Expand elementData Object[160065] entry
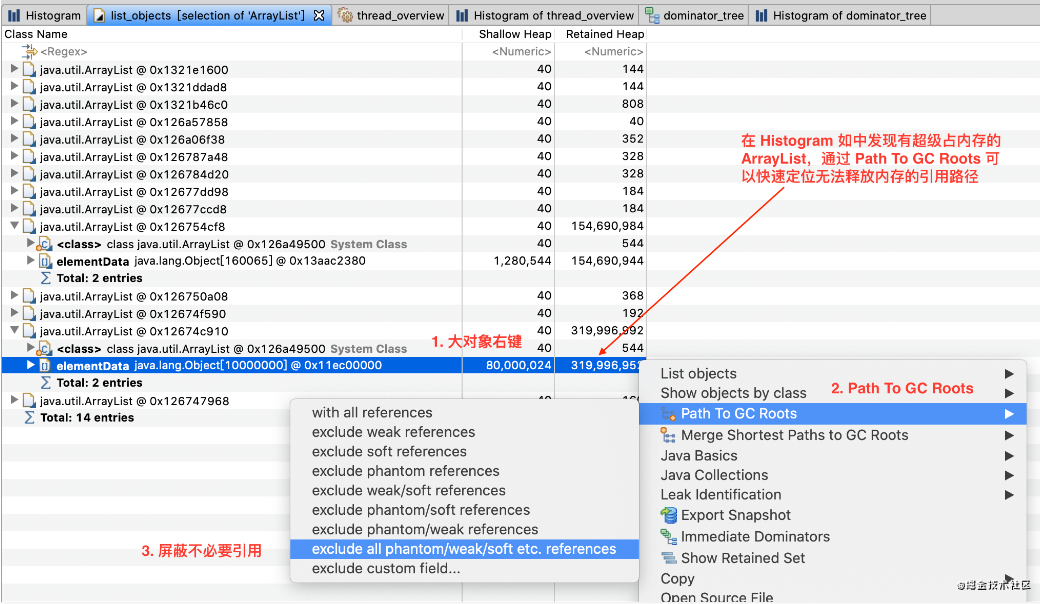 [x=31, y=261]
